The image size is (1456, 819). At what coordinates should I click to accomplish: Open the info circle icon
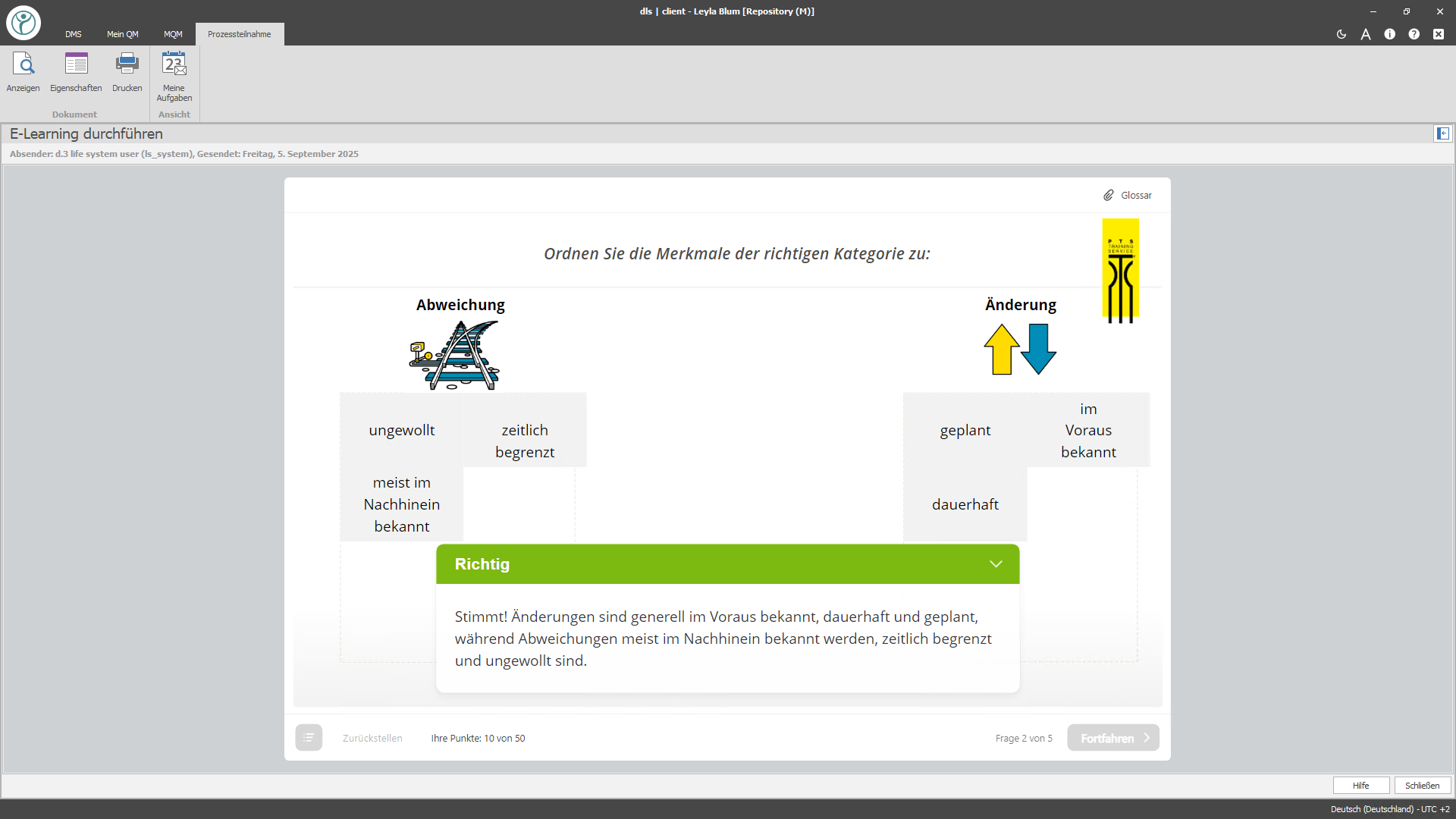coord(1389,34)
